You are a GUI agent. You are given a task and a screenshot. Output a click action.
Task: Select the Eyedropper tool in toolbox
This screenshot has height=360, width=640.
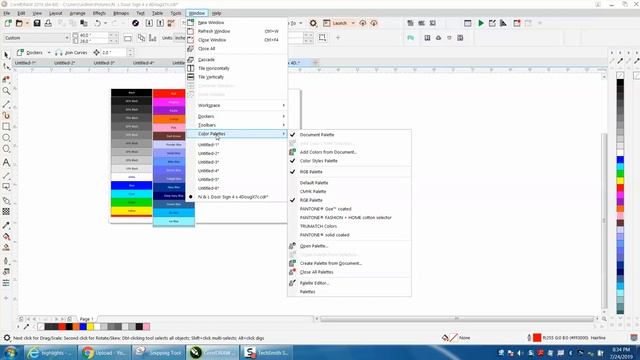(6, 225)
